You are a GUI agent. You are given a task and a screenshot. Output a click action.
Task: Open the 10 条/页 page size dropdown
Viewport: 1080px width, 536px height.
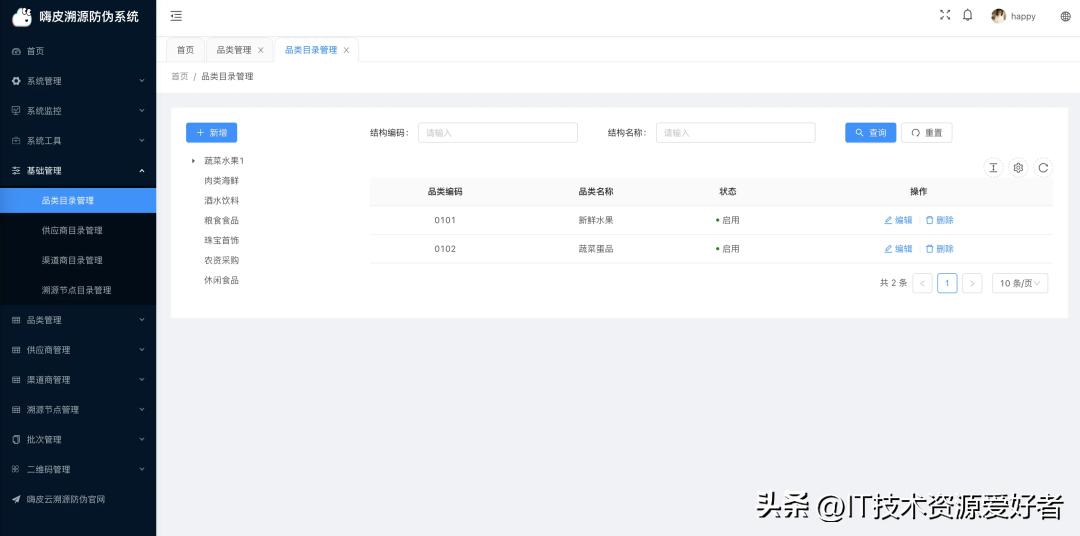(x=1020, y=283)
